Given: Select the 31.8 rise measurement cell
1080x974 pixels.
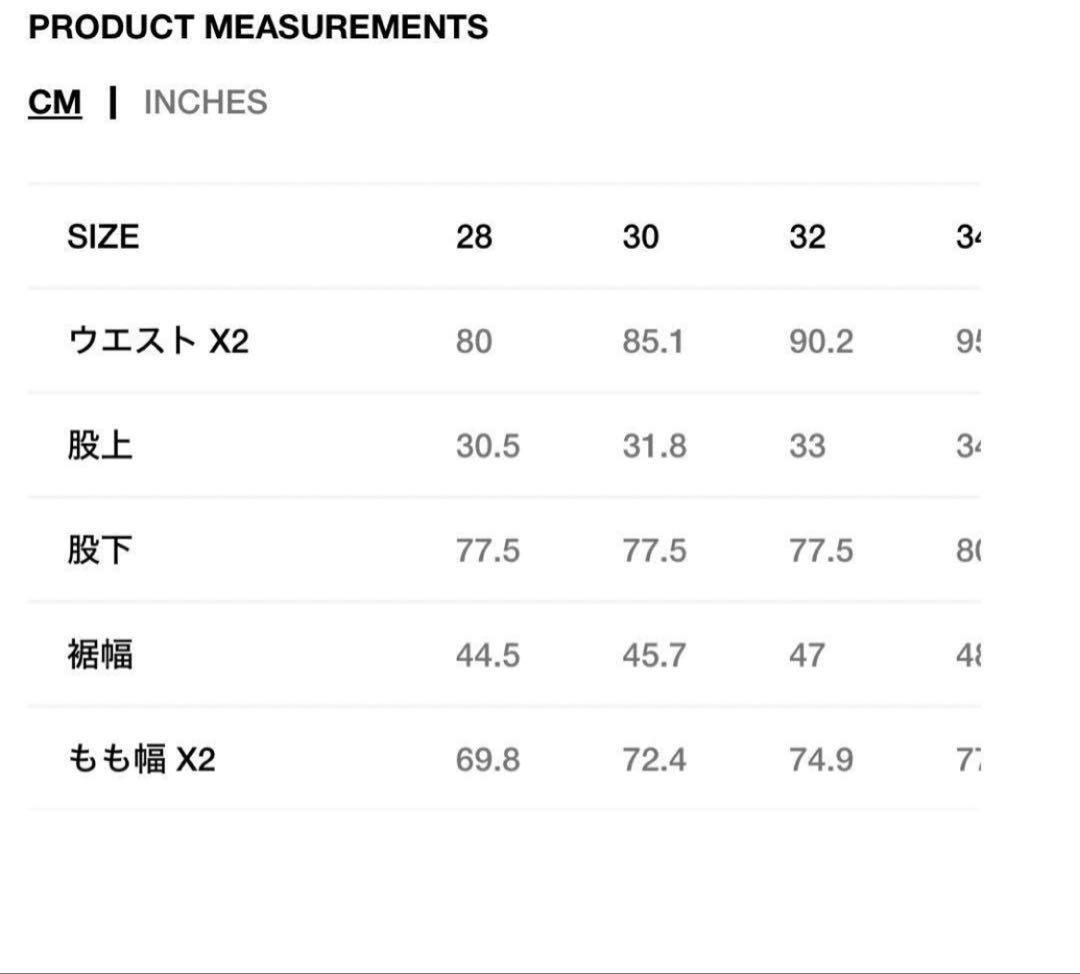Looking at the screenshot, I should [653, 445].
